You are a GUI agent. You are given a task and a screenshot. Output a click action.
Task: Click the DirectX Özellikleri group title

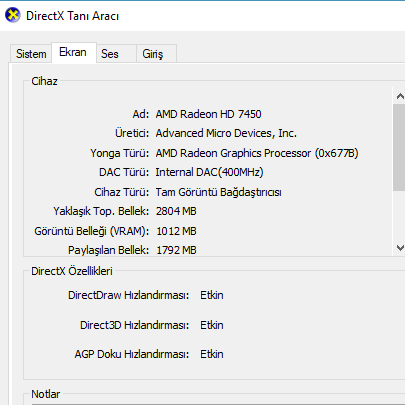point(72,271)
